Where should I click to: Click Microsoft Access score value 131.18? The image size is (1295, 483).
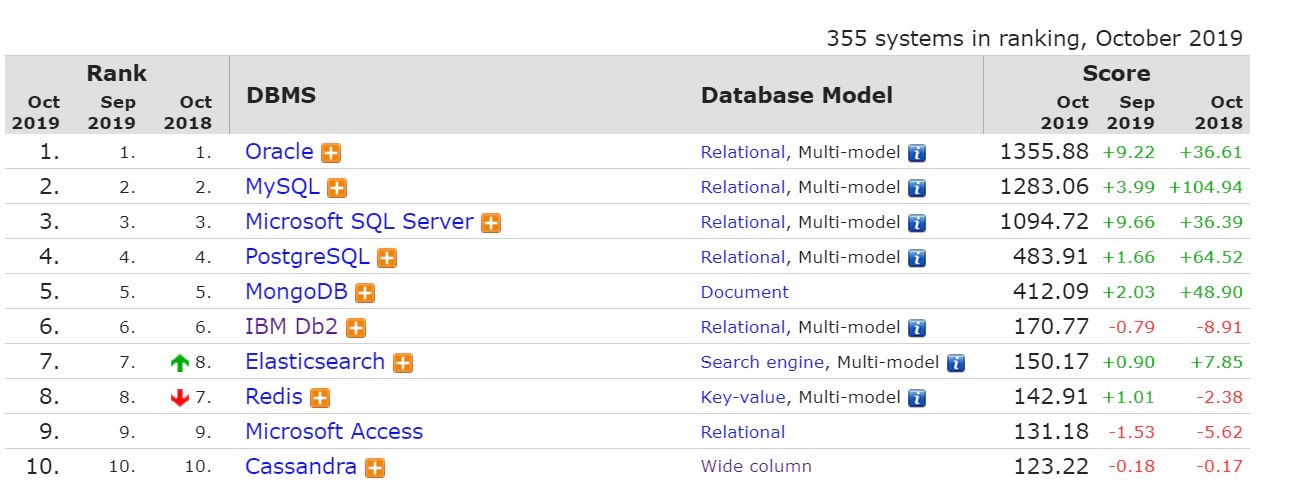pos(1053,432)
